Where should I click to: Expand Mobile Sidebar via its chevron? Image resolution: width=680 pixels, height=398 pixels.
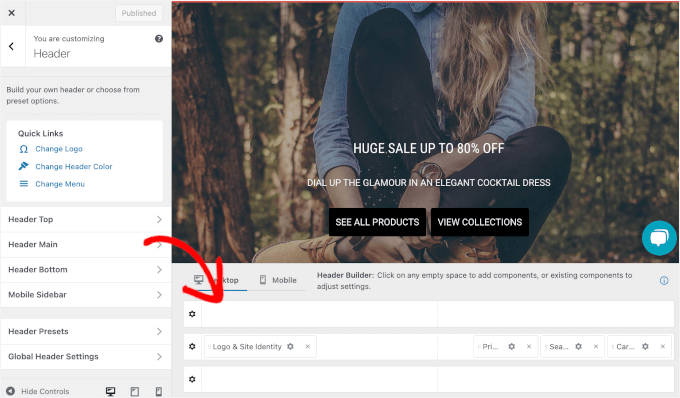(x=159, y=295)
